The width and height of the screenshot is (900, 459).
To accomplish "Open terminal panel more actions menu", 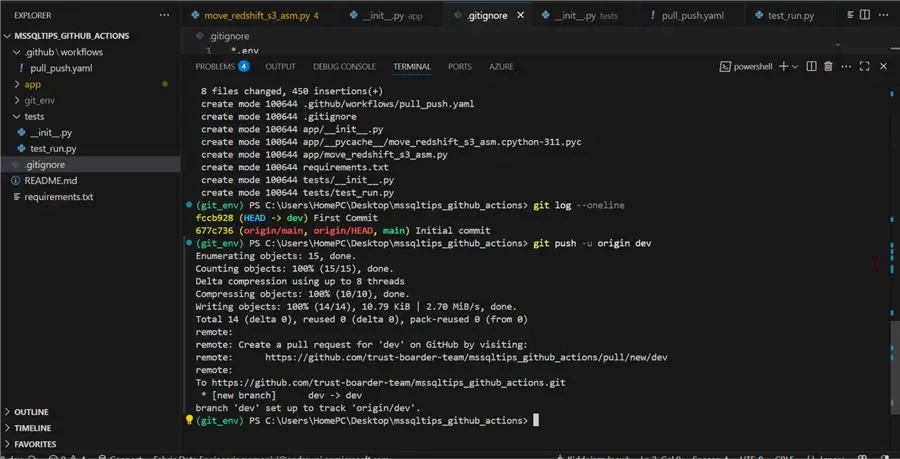I will coord(846,67).
